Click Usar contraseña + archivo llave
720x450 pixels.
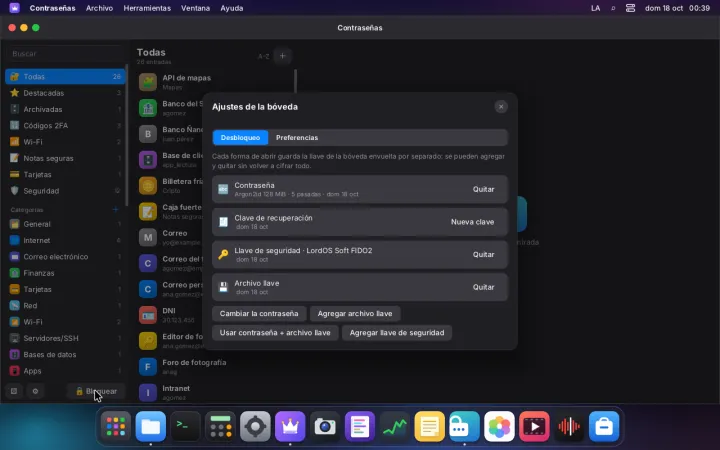click(275, 333)
